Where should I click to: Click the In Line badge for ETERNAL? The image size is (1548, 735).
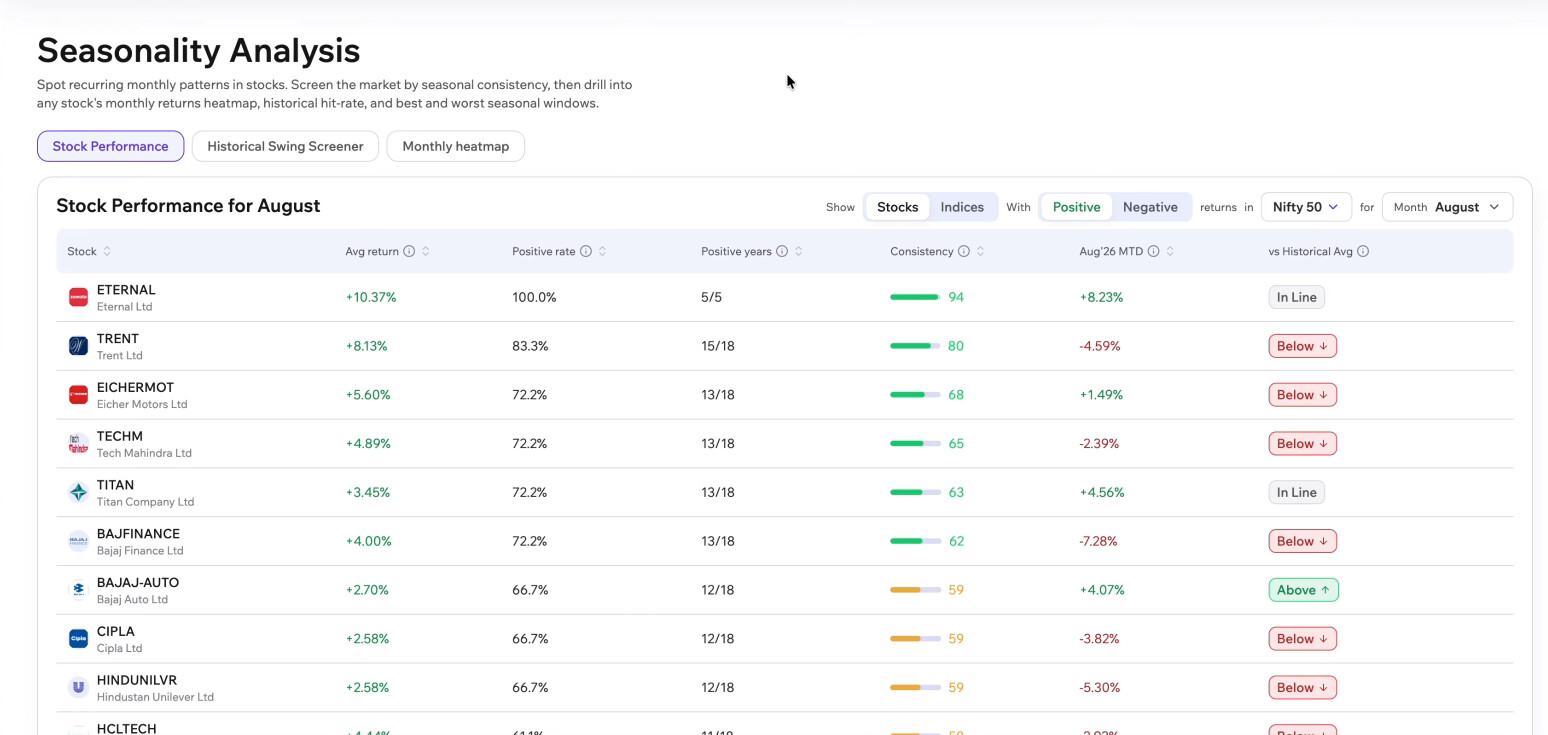pos(1296,297)
